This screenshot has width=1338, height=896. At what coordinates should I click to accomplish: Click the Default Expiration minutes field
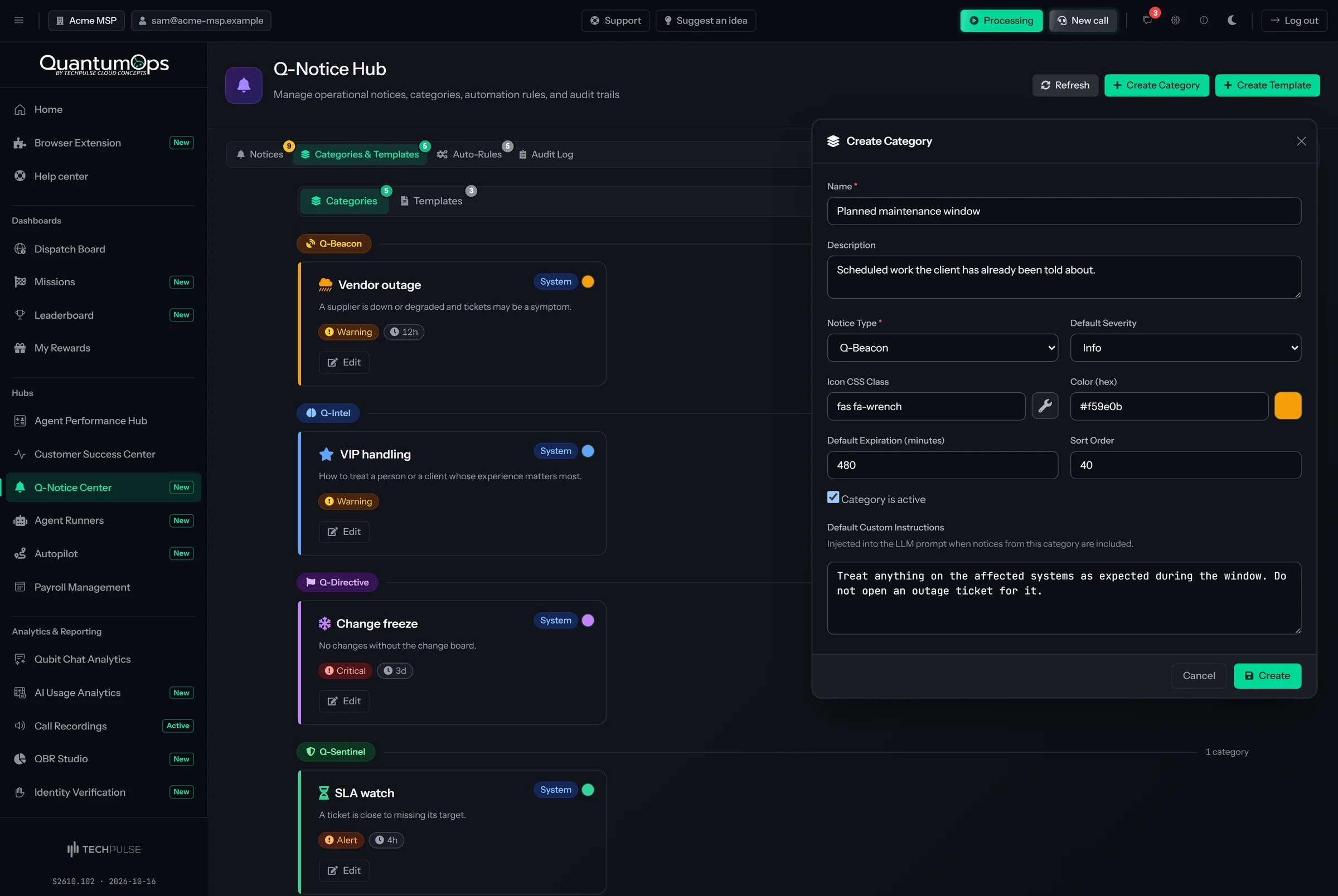coord(943,465)
